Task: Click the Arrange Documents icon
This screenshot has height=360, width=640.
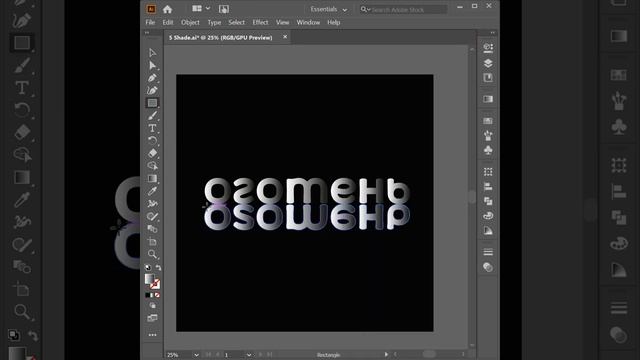Action: pyautogui.click(x=197, y=9)
